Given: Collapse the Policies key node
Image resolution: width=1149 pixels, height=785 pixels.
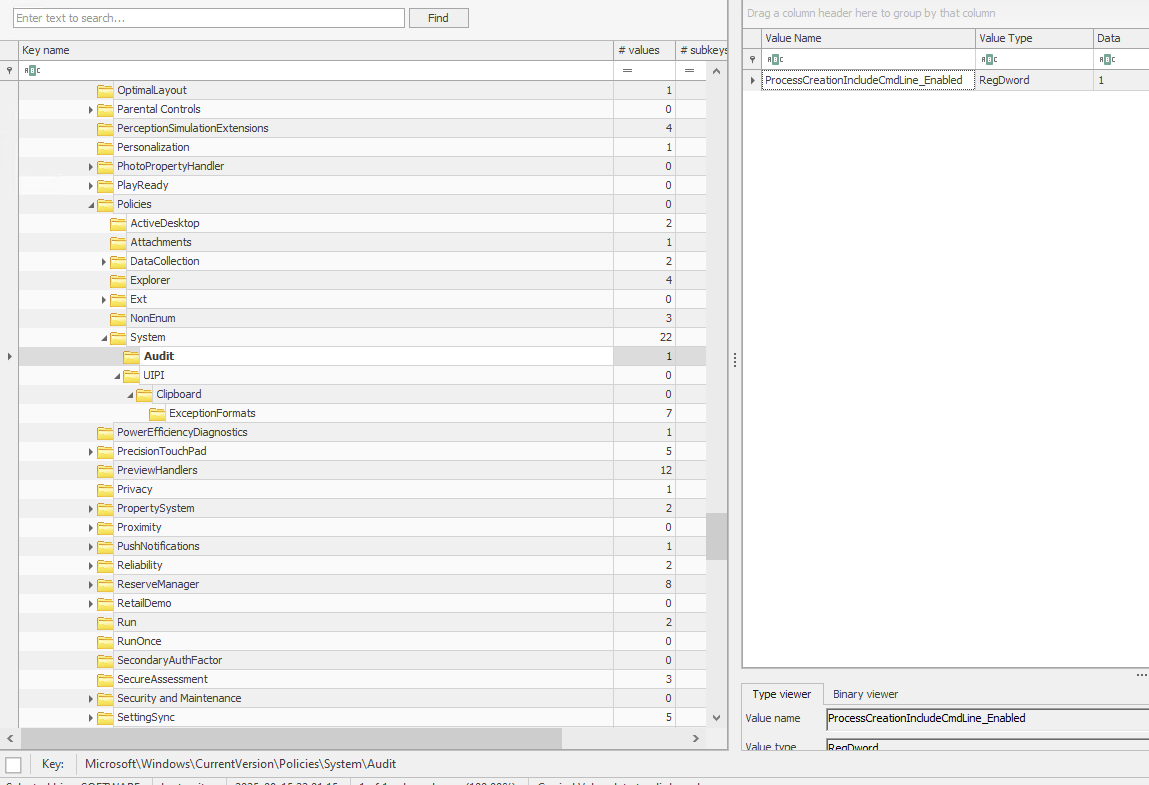Looking at the screenshot, I should [x=91, y=205].
